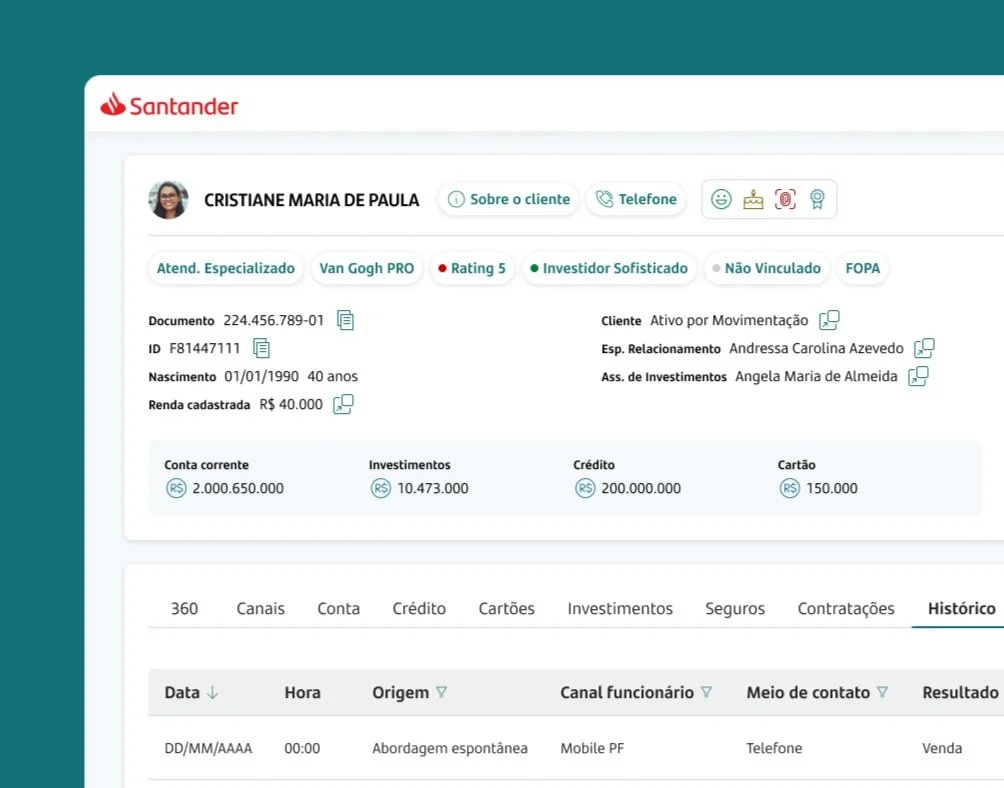Click the Investidor Sofisticado chip
Image resolution: width=1004 pixels, height=788 pixels.
point(609,268)
